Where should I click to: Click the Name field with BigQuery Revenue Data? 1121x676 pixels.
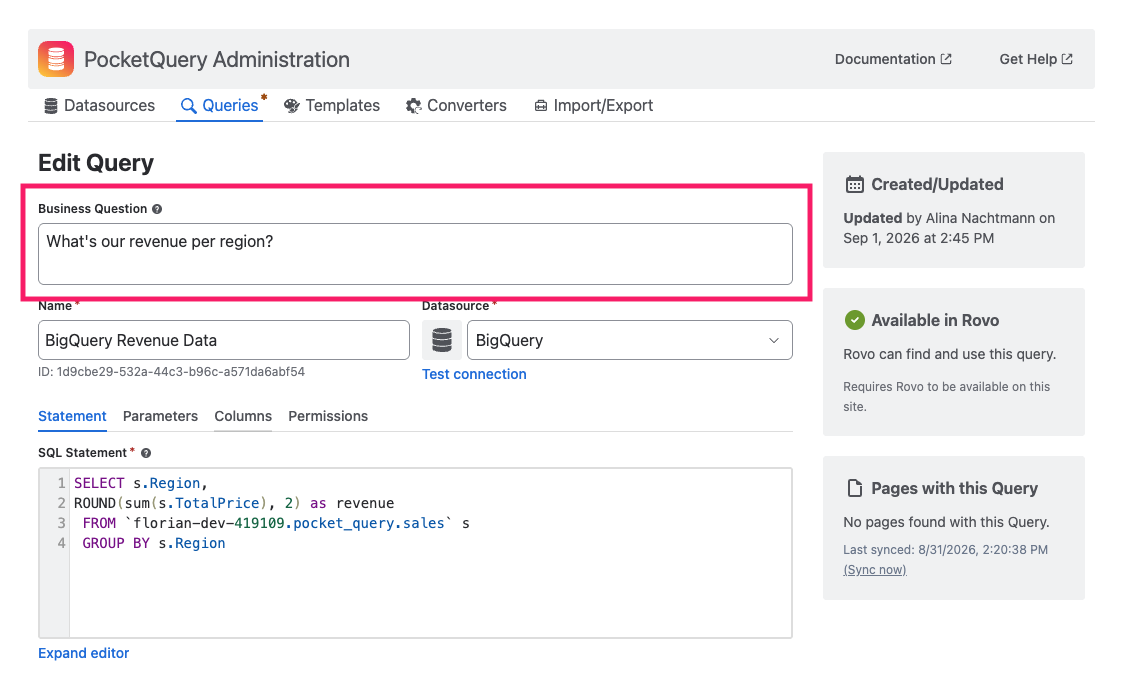pyautogui.click(x=224, y=340)
